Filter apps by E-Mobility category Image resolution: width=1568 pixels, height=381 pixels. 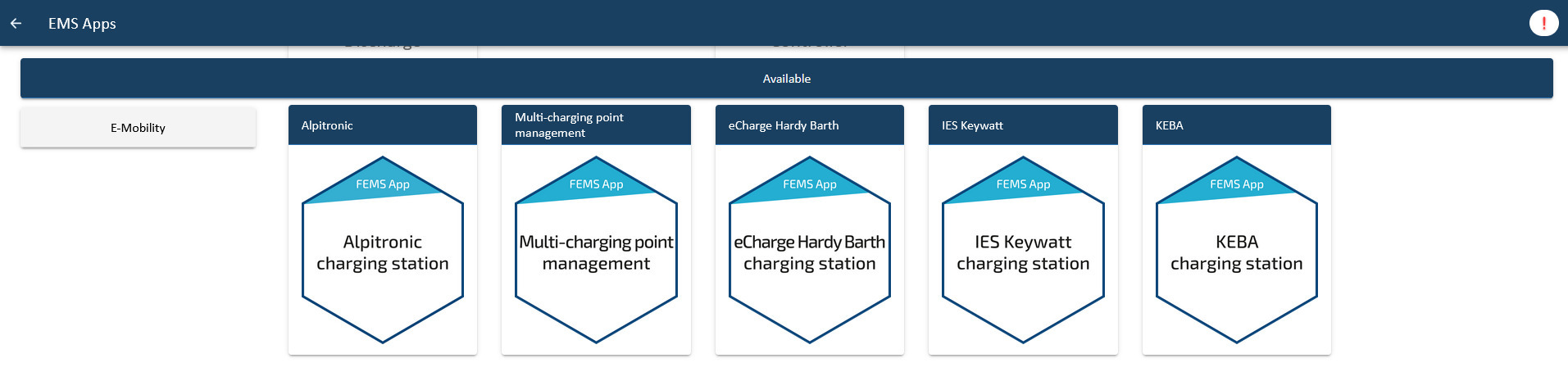coord(138,128)
